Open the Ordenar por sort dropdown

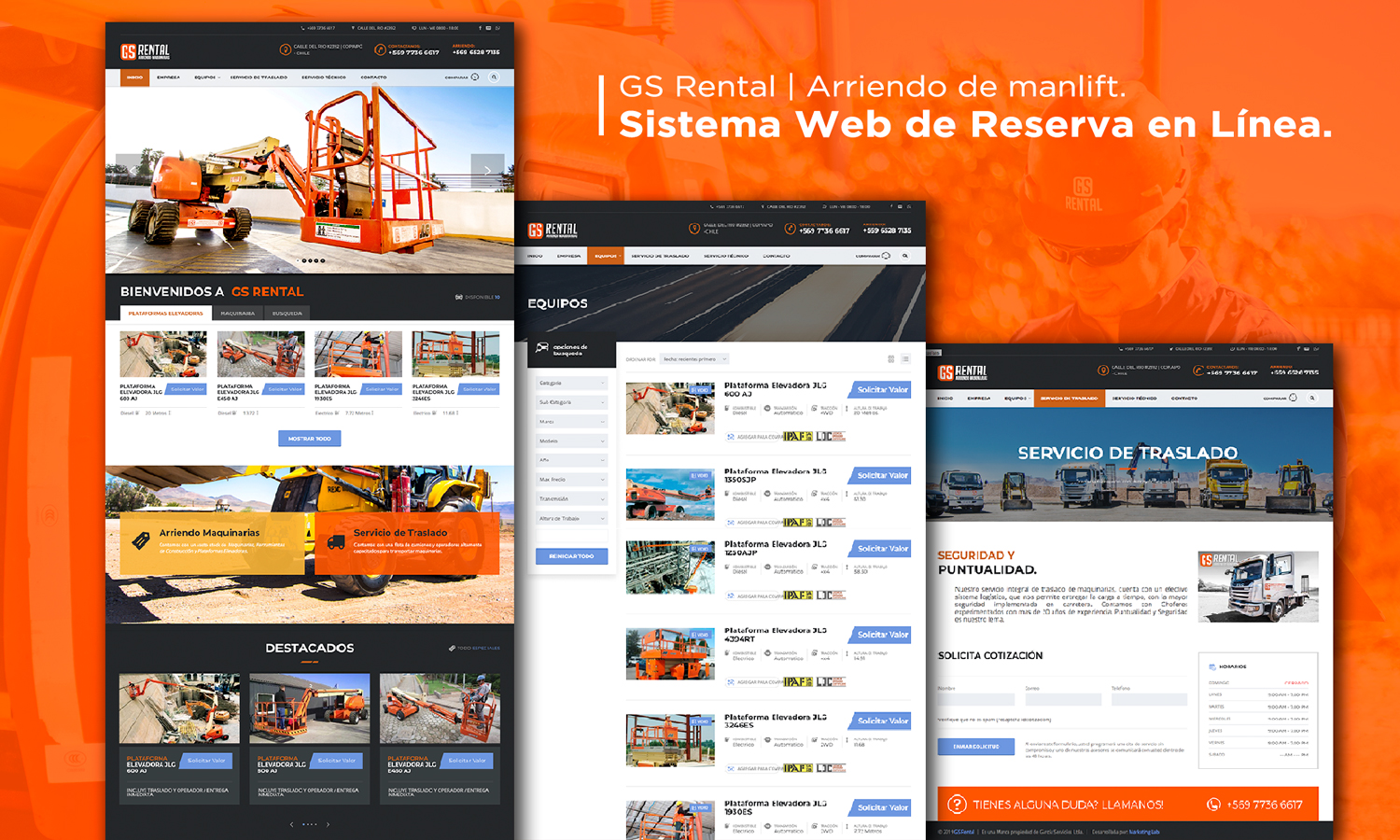(x=694, y=359)
